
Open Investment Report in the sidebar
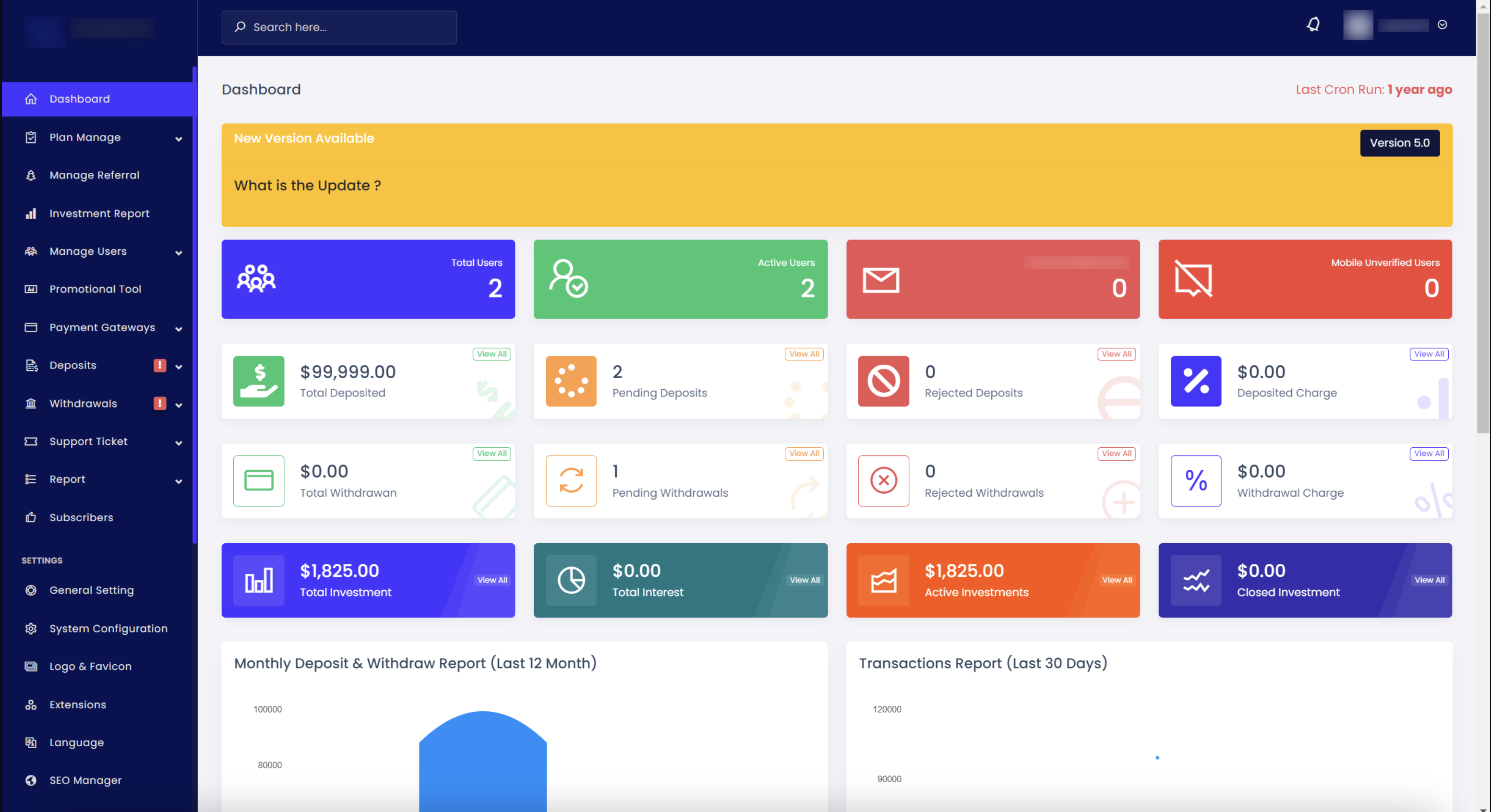(x=99, y=213)
